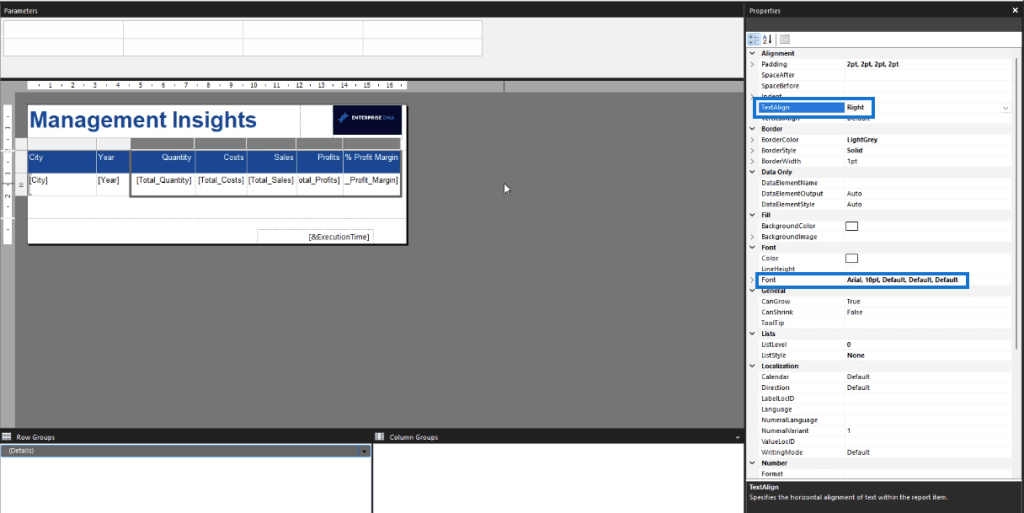
Task: Collapse the Data Only category
Action: point(752,172)
